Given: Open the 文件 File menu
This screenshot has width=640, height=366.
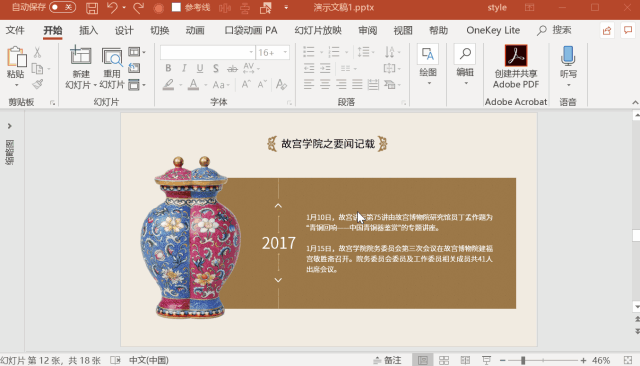Looking at the screenshot, I should point(15,30).
